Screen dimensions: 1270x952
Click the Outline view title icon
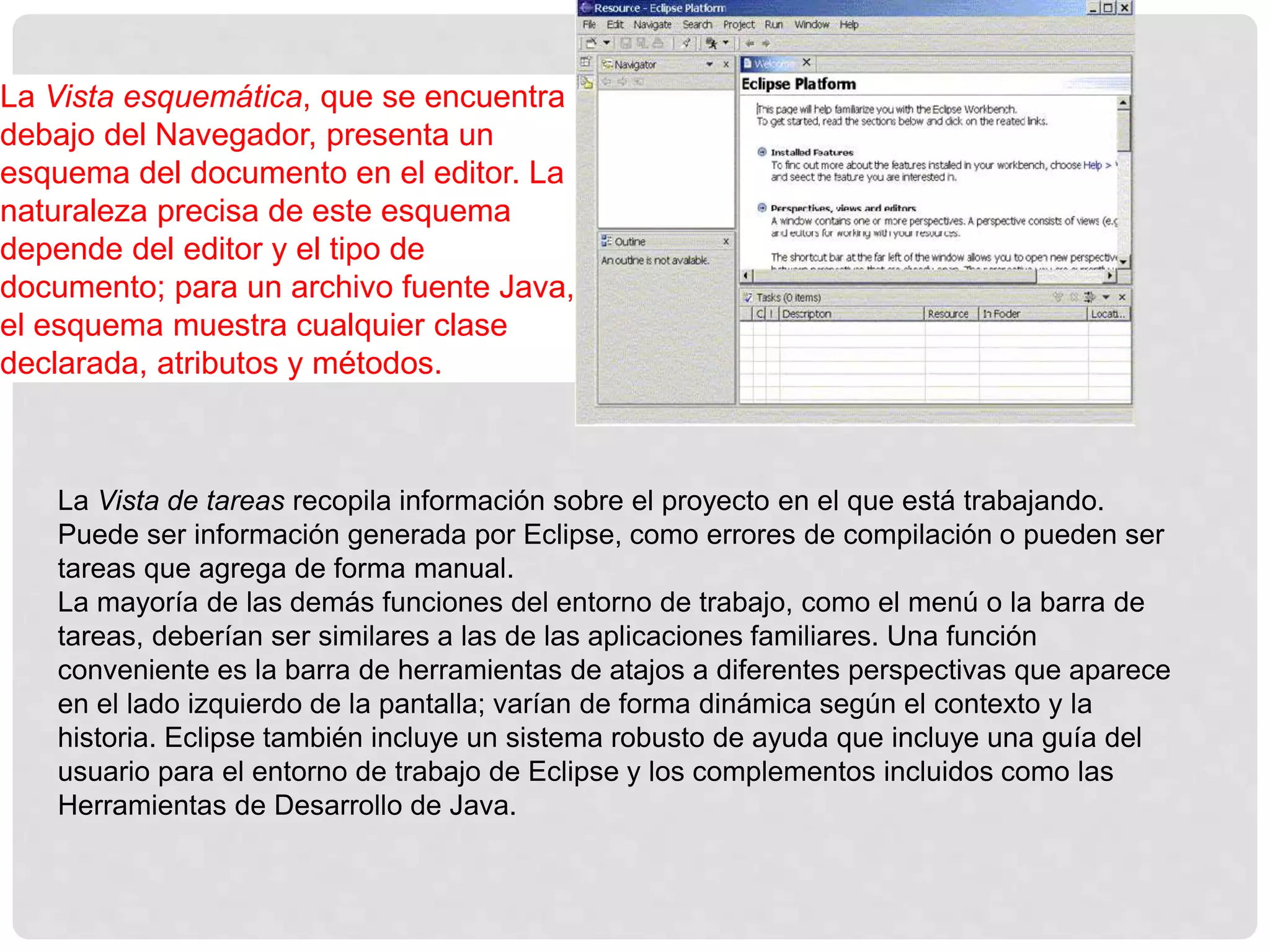(x=607, y=241)
